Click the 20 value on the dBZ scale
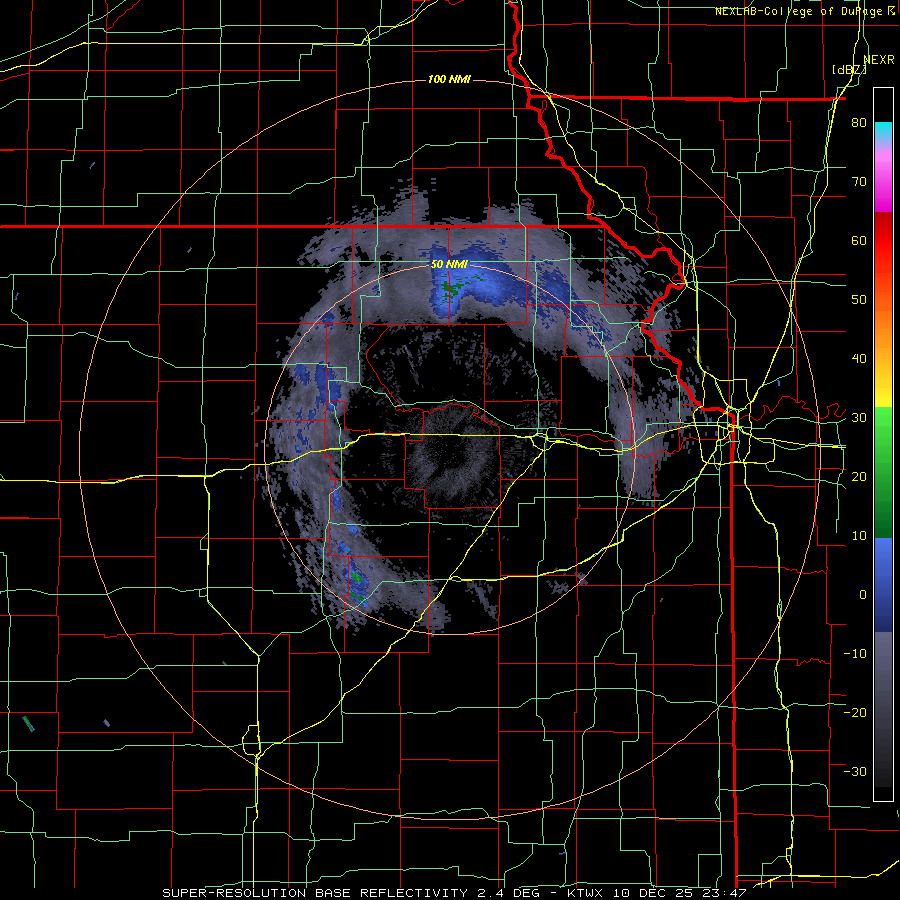Screen dimensions: 900x900 point(859,477)
